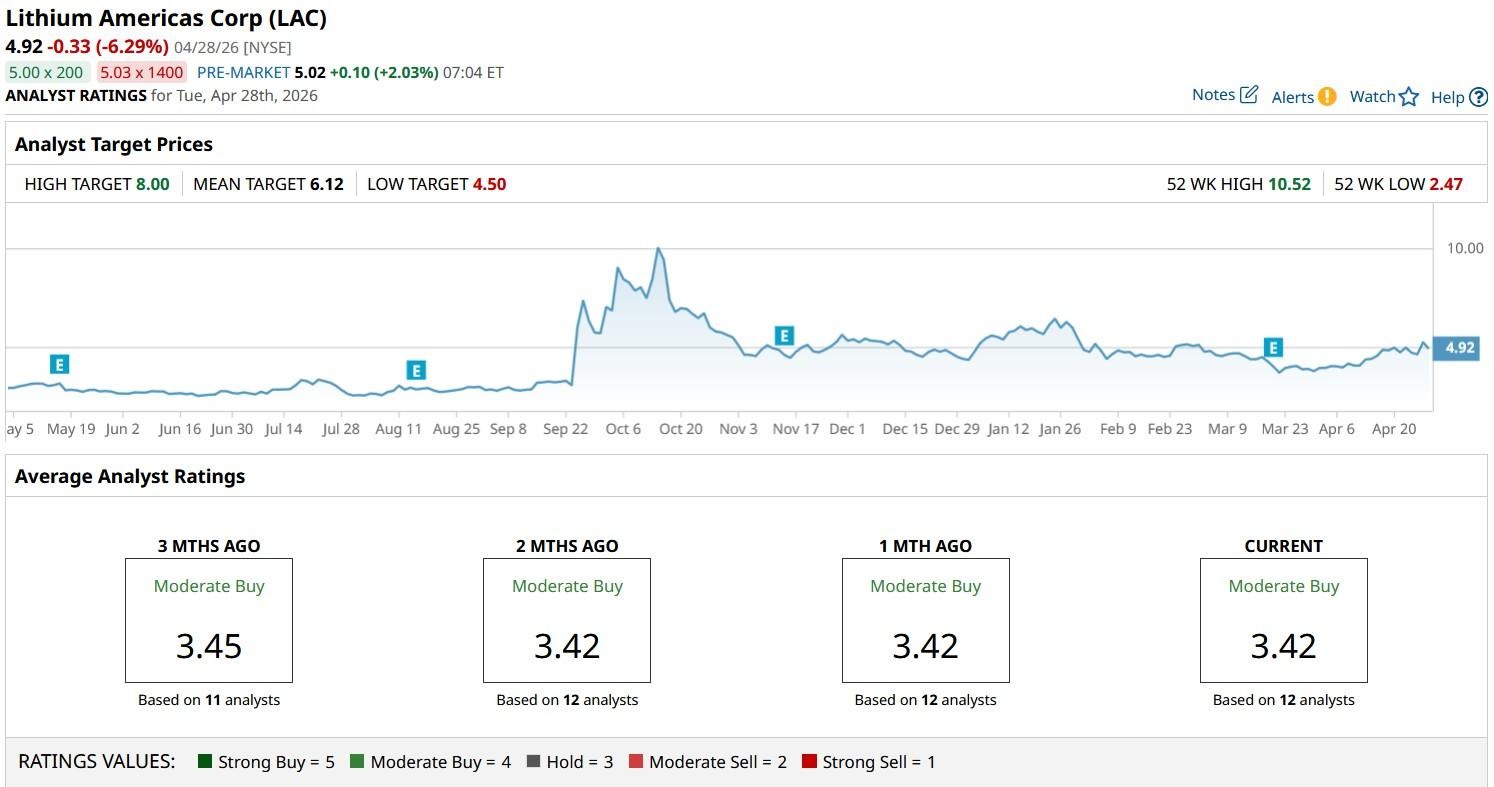
Task: Select the earnings marker near May 19
Action: tap(60, 364)
